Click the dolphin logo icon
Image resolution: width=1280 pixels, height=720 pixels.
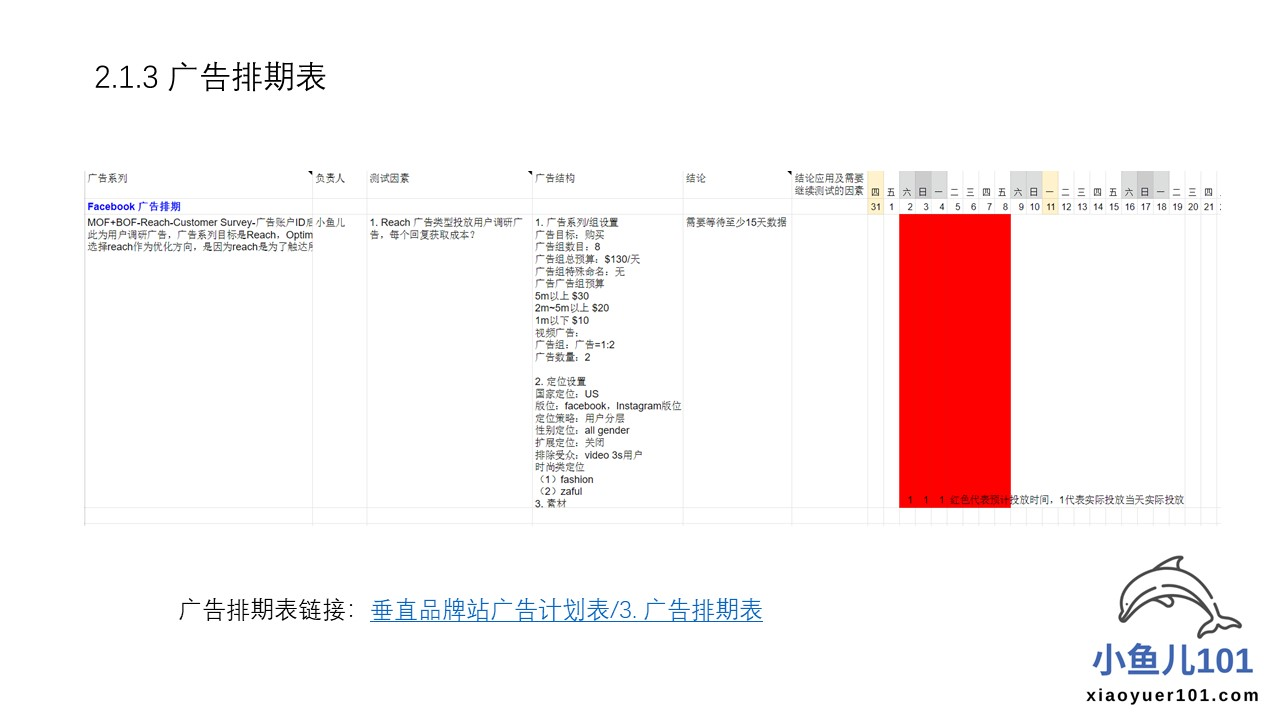1178,600
